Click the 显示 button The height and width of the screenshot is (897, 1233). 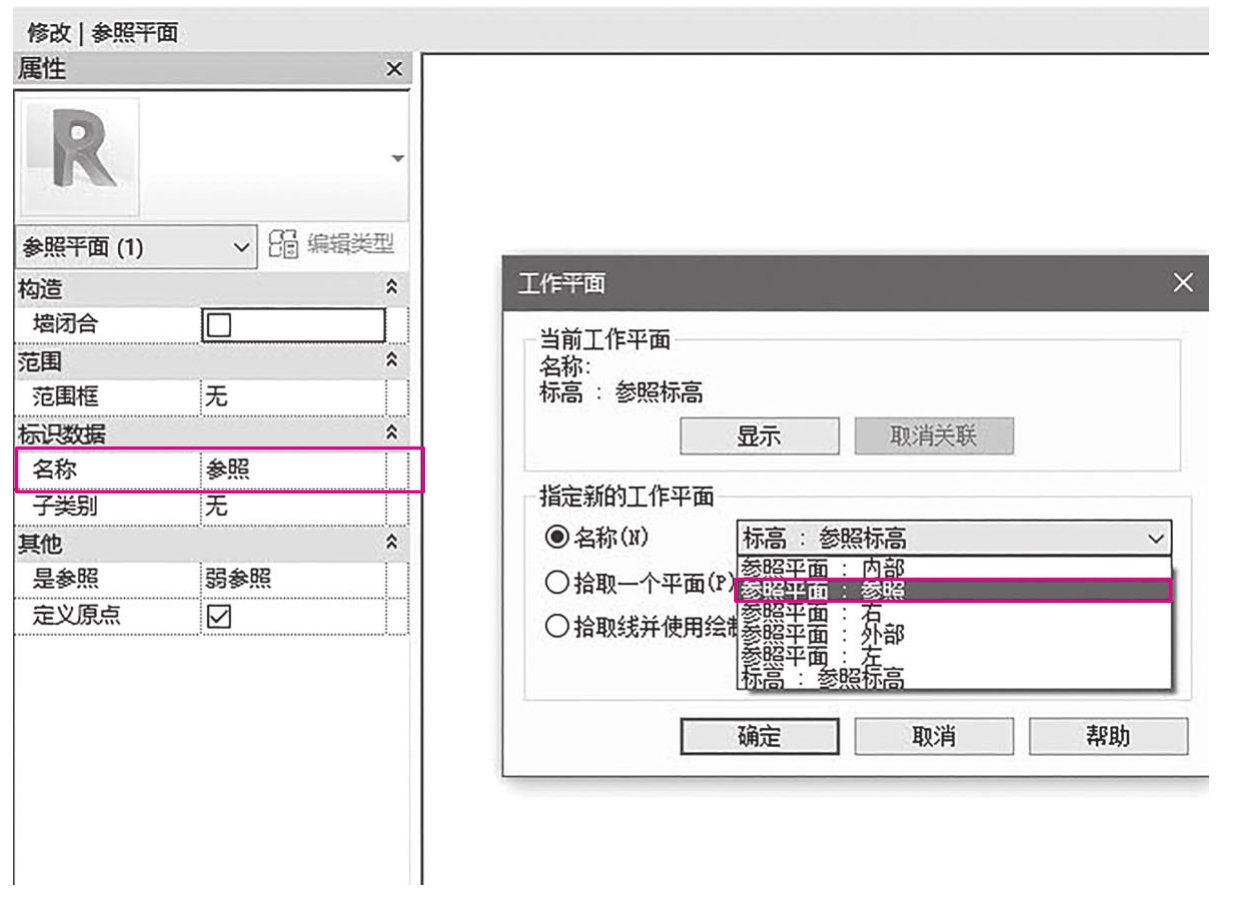[x=759, y=437]
